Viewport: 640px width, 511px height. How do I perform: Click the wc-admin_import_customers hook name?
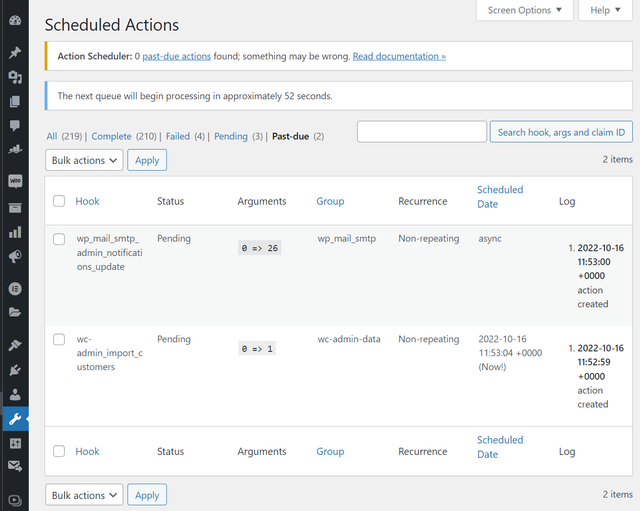109,353
